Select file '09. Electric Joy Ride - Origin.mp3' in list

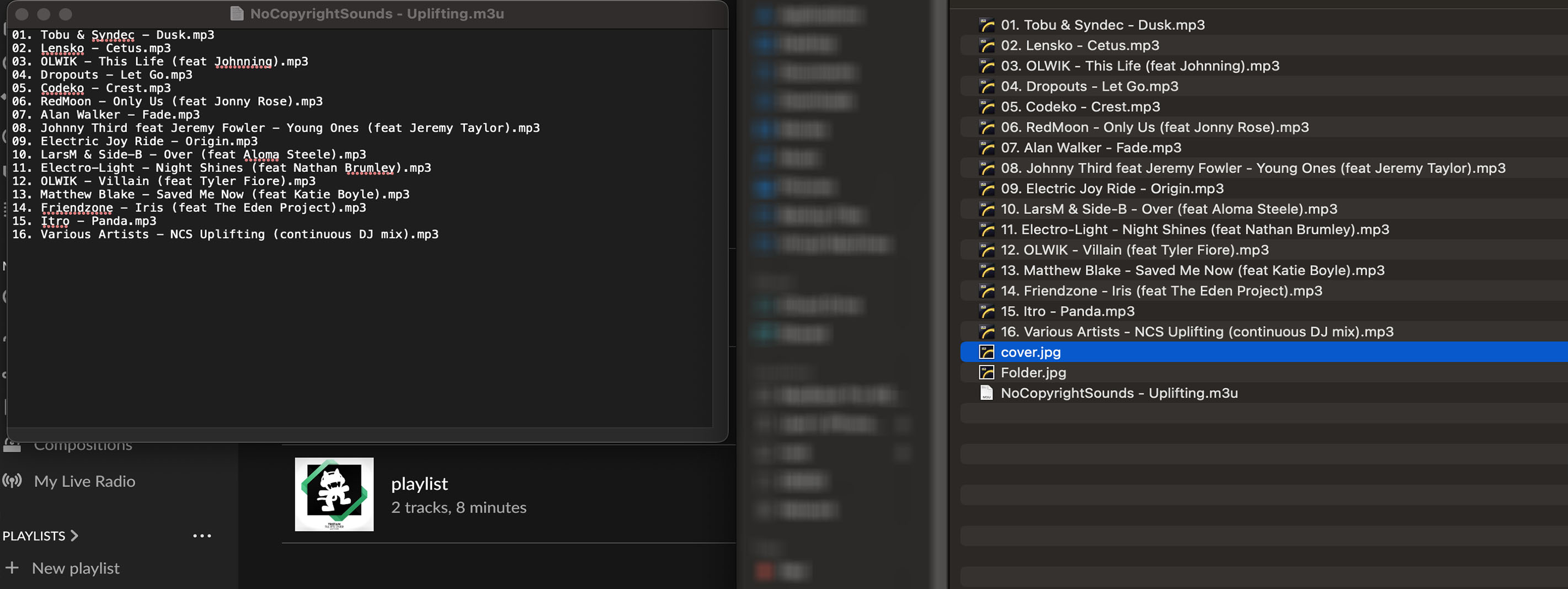pos(1112,189)
